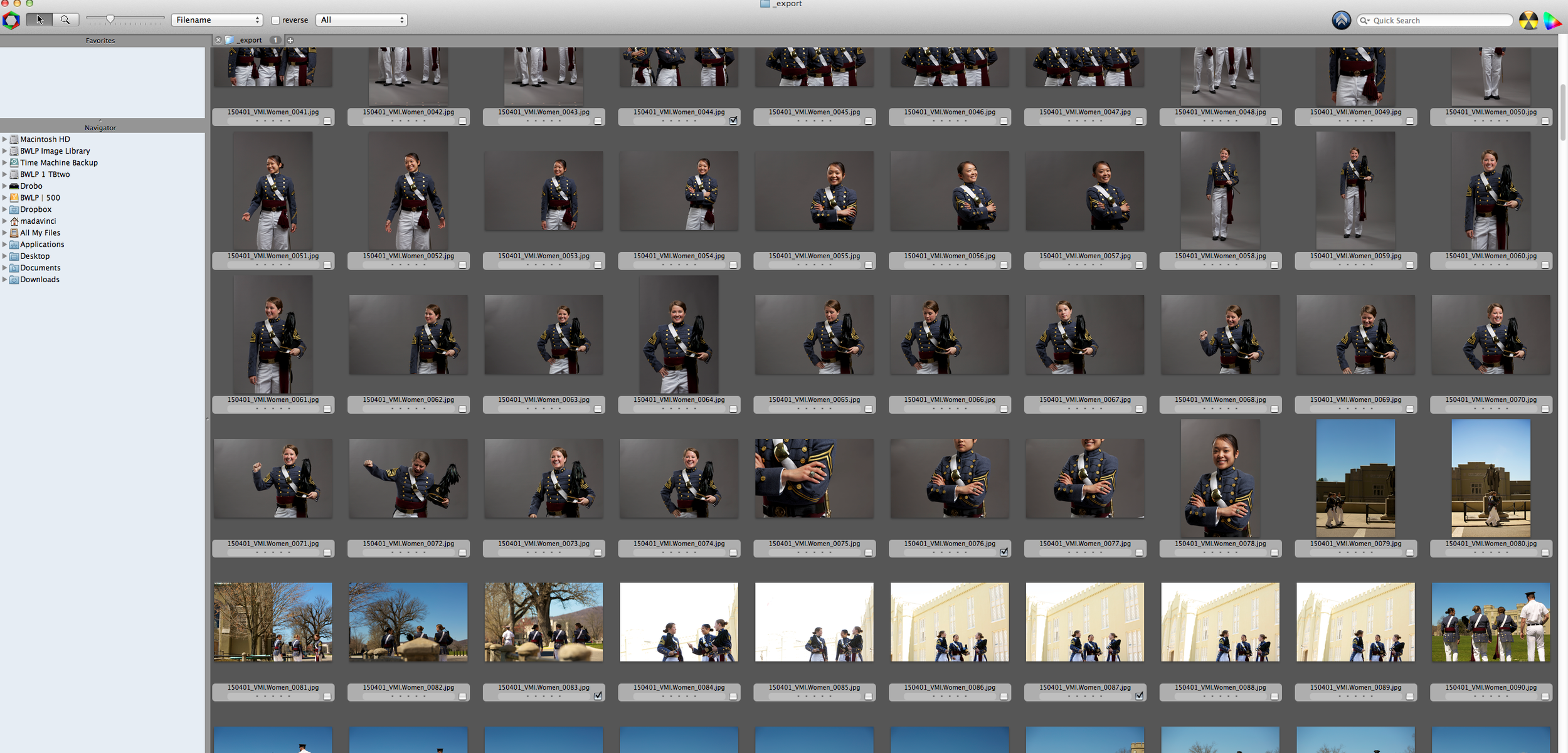This screenshot has width=1568, height=753.
Task: Click filename 150401_VMI.Women_0067.jpg
Action: click(x=1085, y=399)
